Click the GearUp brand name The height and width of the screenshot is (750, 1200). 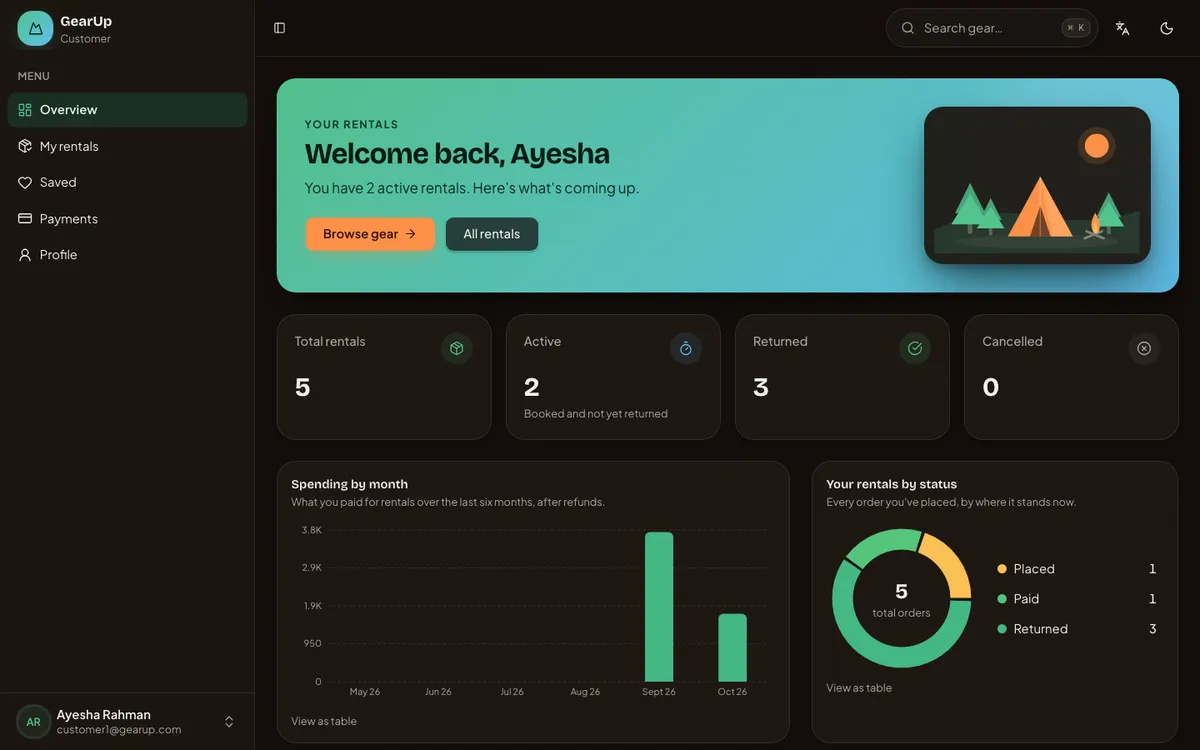[86, 21]
